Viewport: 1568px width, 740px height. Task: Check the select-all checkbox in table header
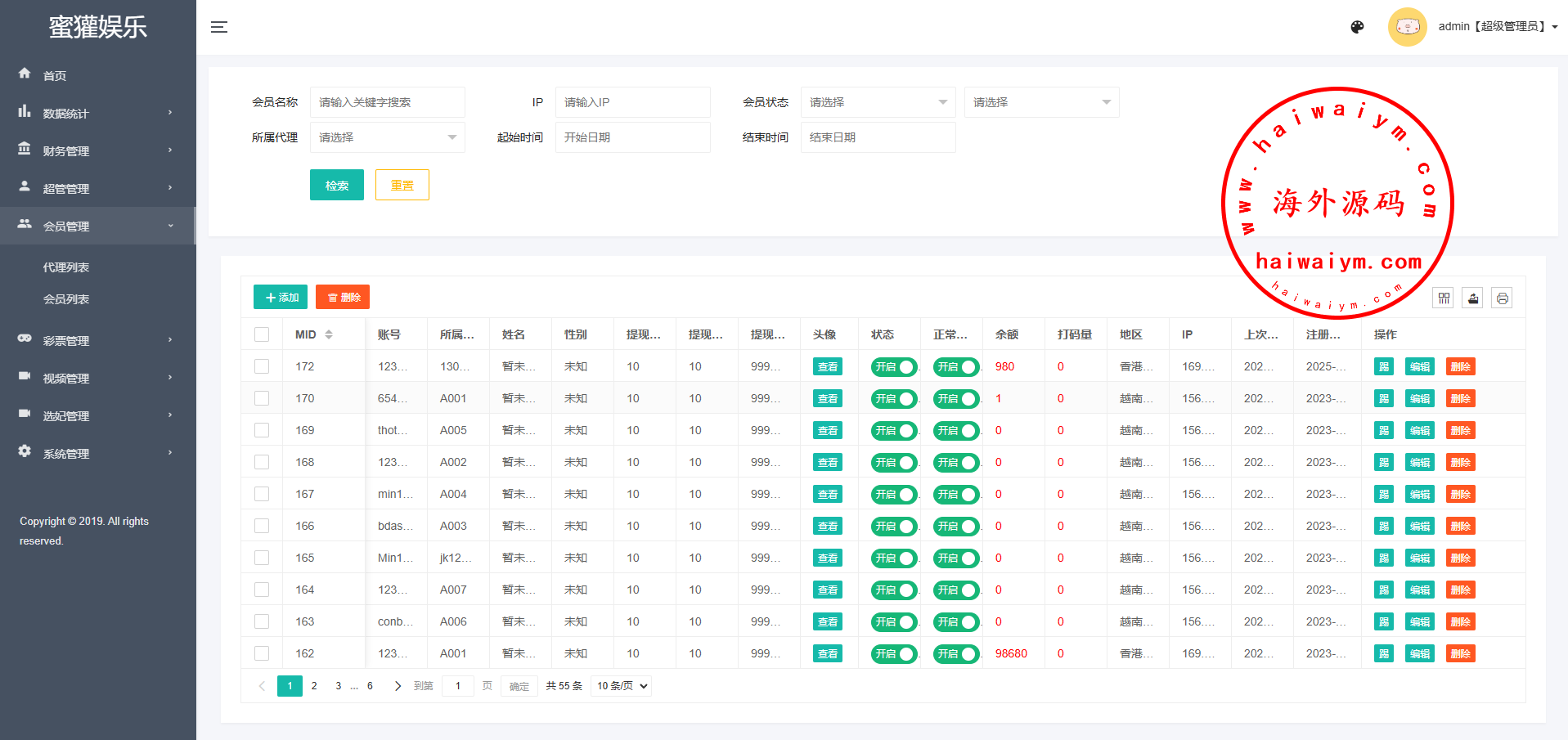pyautogui.click(x=262, y=334)
